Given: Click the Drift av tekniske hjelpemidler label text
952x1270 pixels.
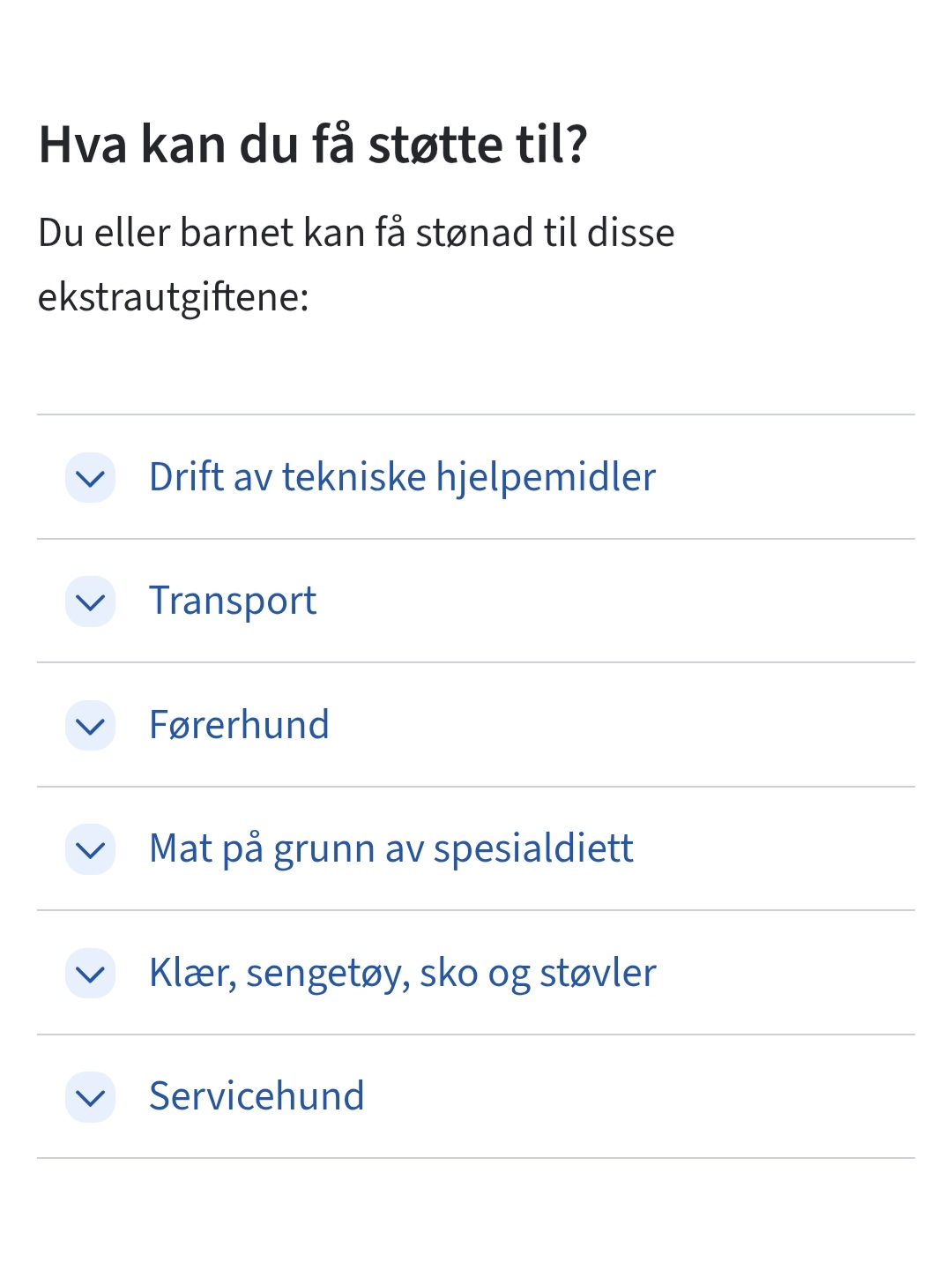Looking at the screenshot, I should point(402,477).
